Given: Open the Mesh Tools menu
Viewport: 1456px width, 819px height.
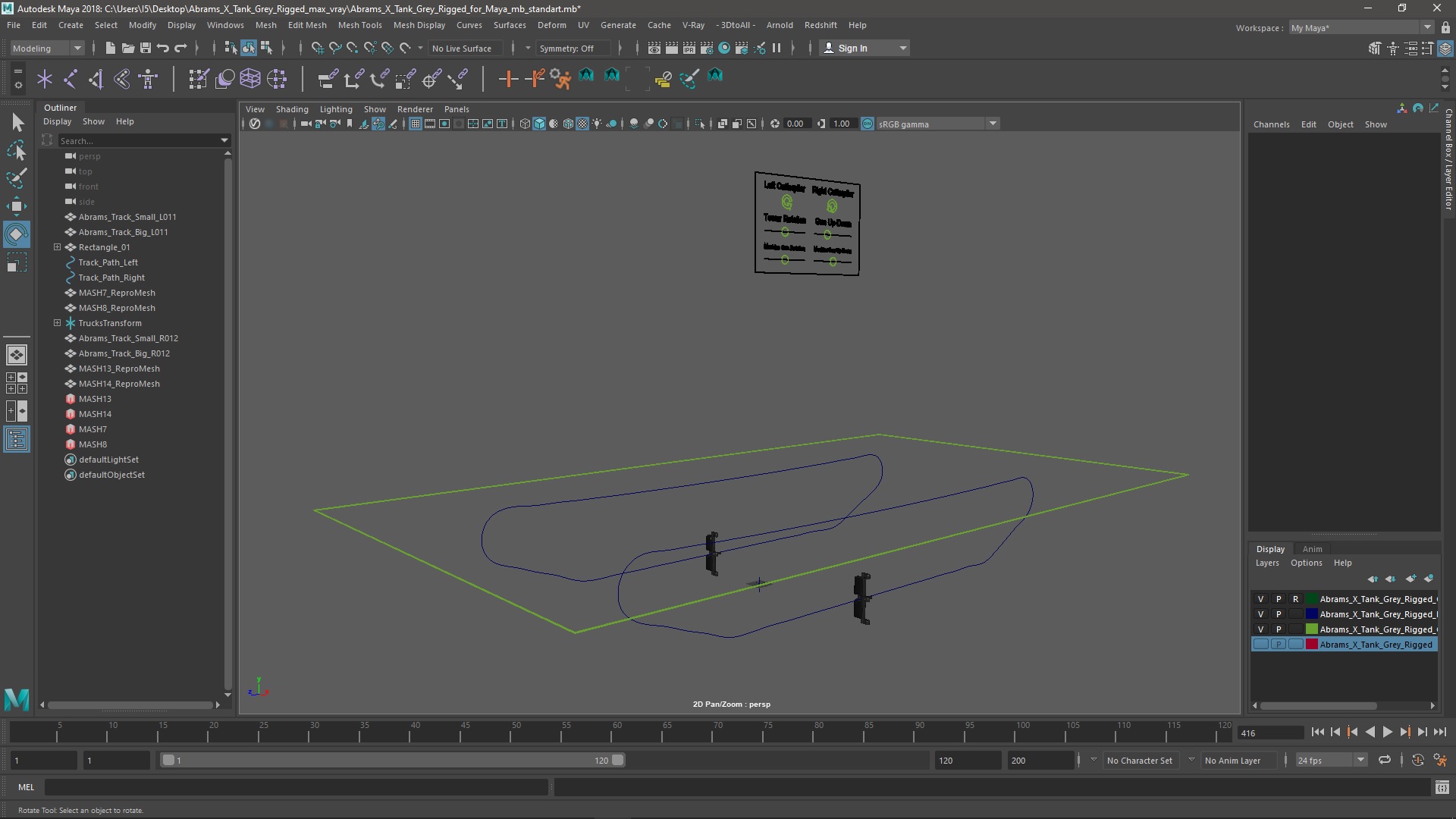Looking at the screenshot, I should coord(359,25).
